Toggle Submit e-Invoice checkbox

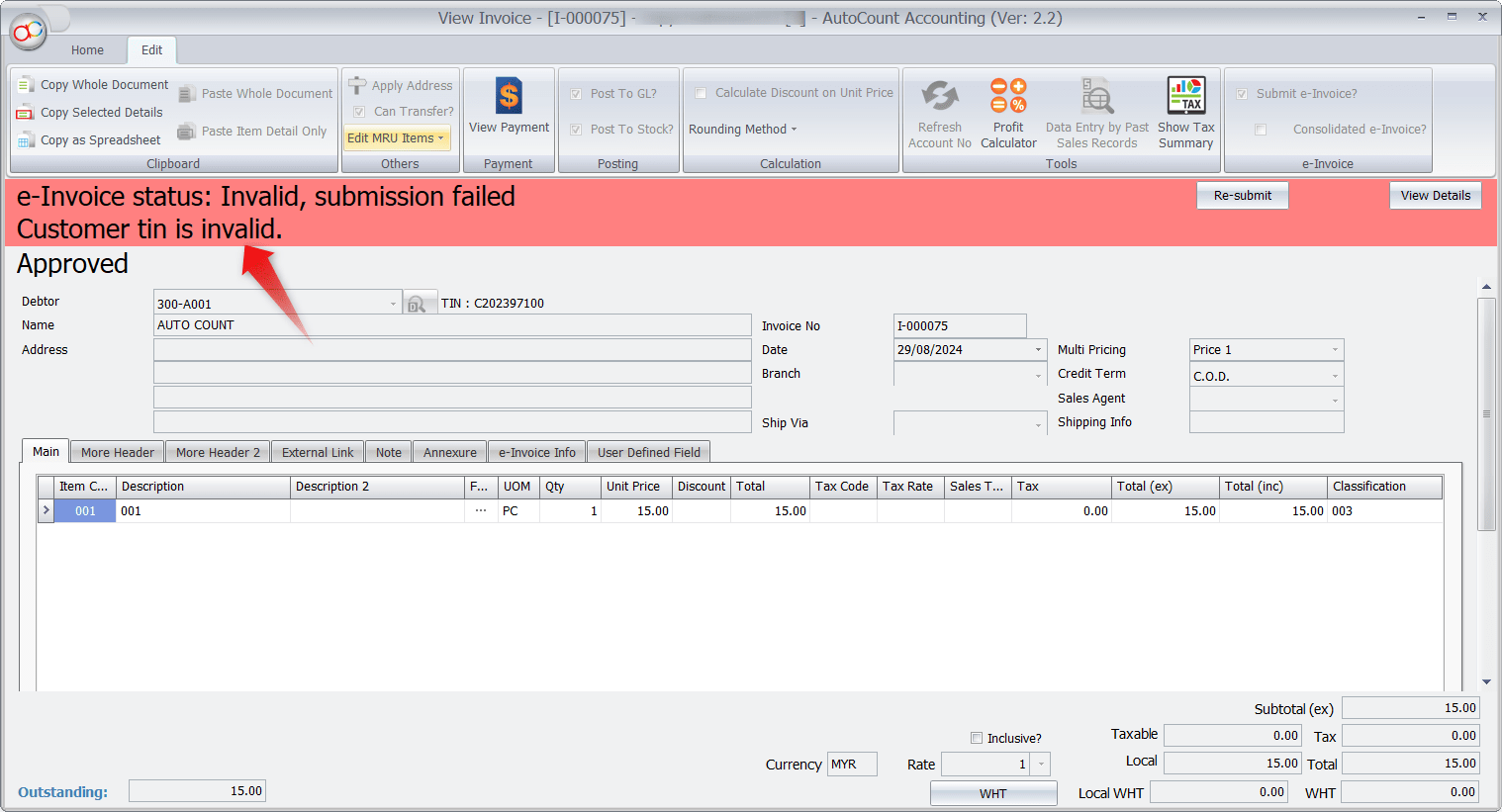[x=1242, y=94]
